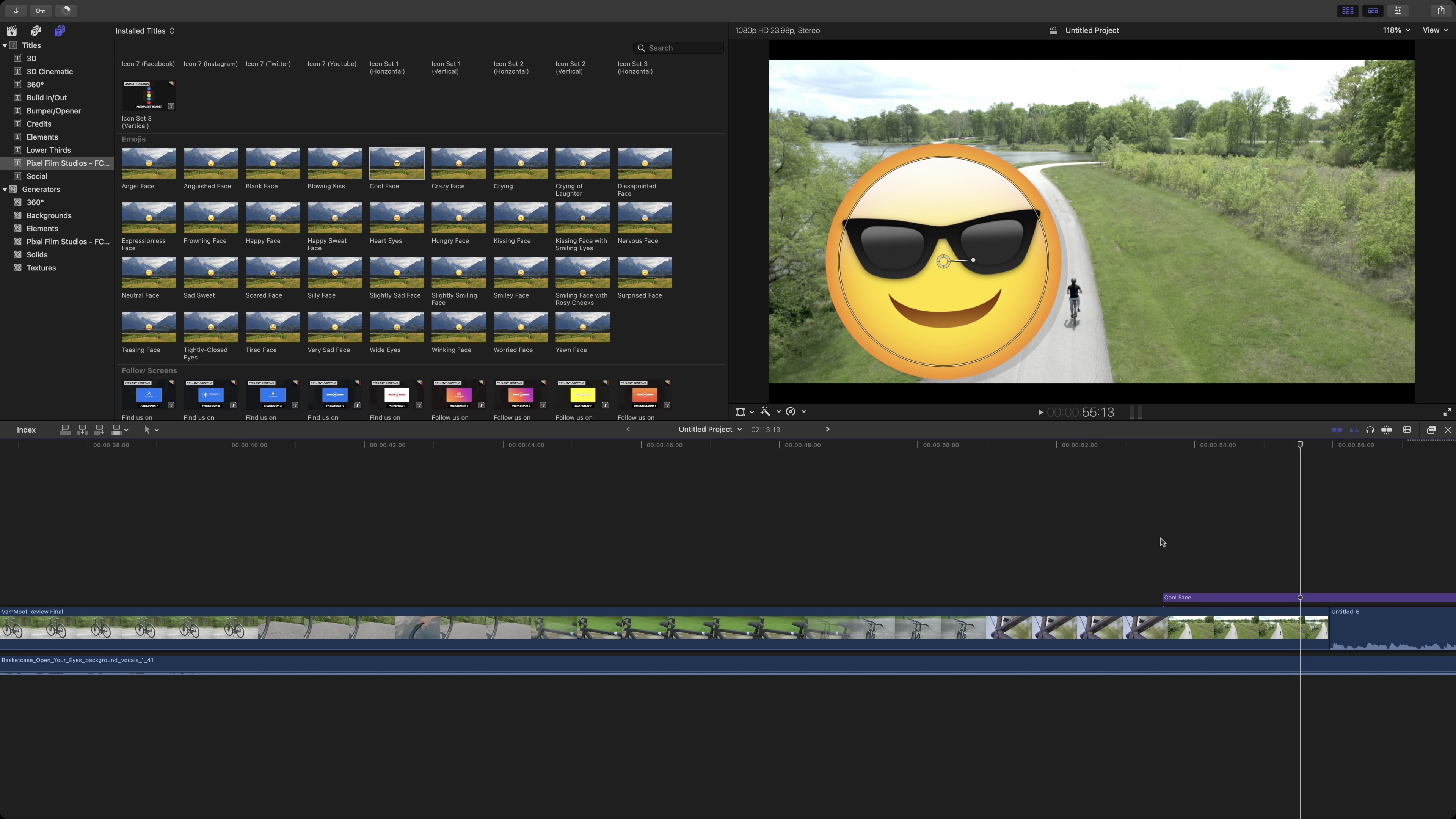Open the 118% viewer zoom dropdown
Image resolution: width=1456 pixels, height=819 pixels.
[x=1395, y=30]
